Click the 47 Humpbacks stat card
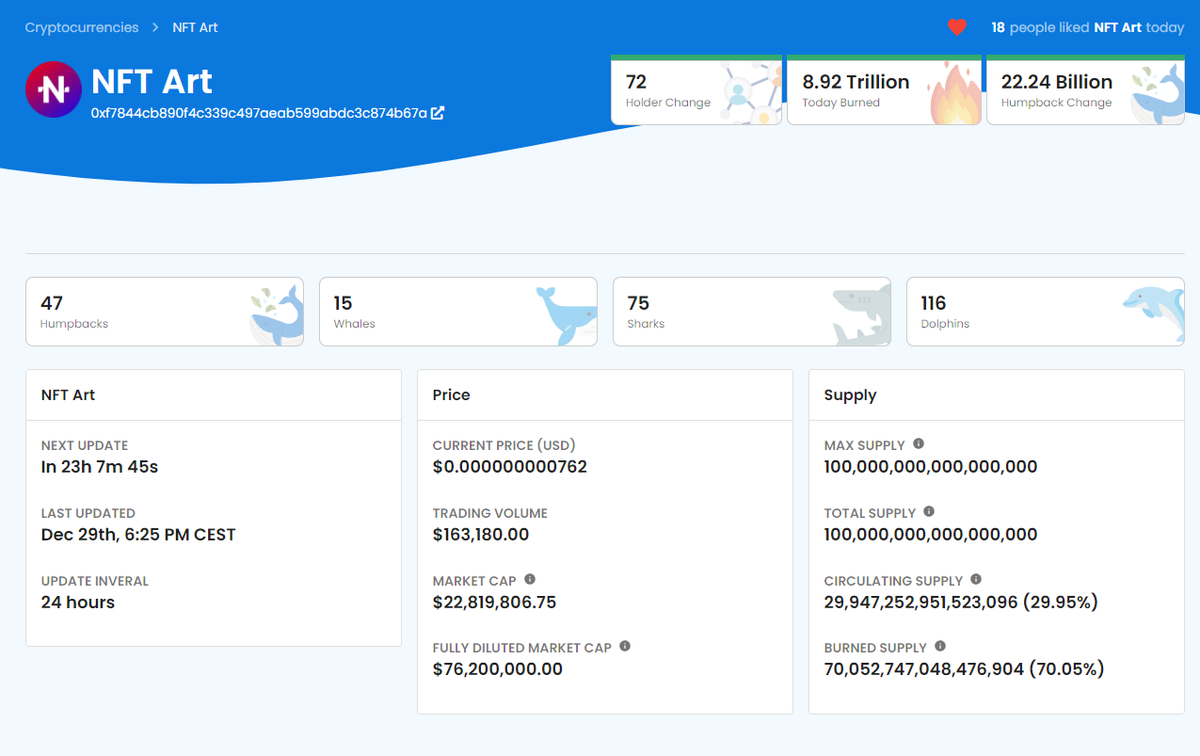The height and width of the screenshot is (756, 1200). 164,311
